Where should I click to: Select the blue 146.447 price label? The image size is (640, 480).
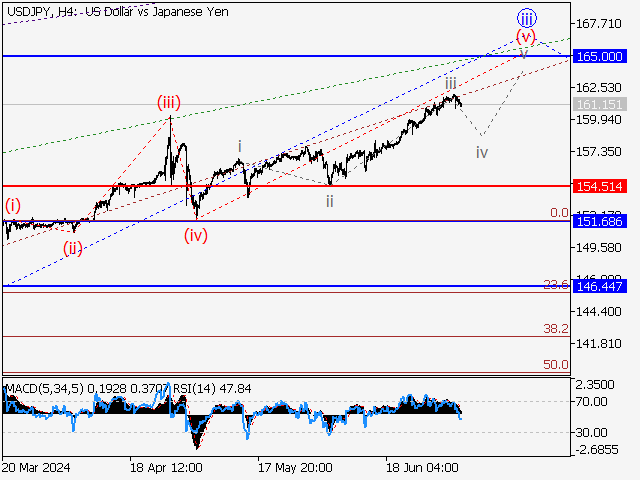click(x=600, y=286)
